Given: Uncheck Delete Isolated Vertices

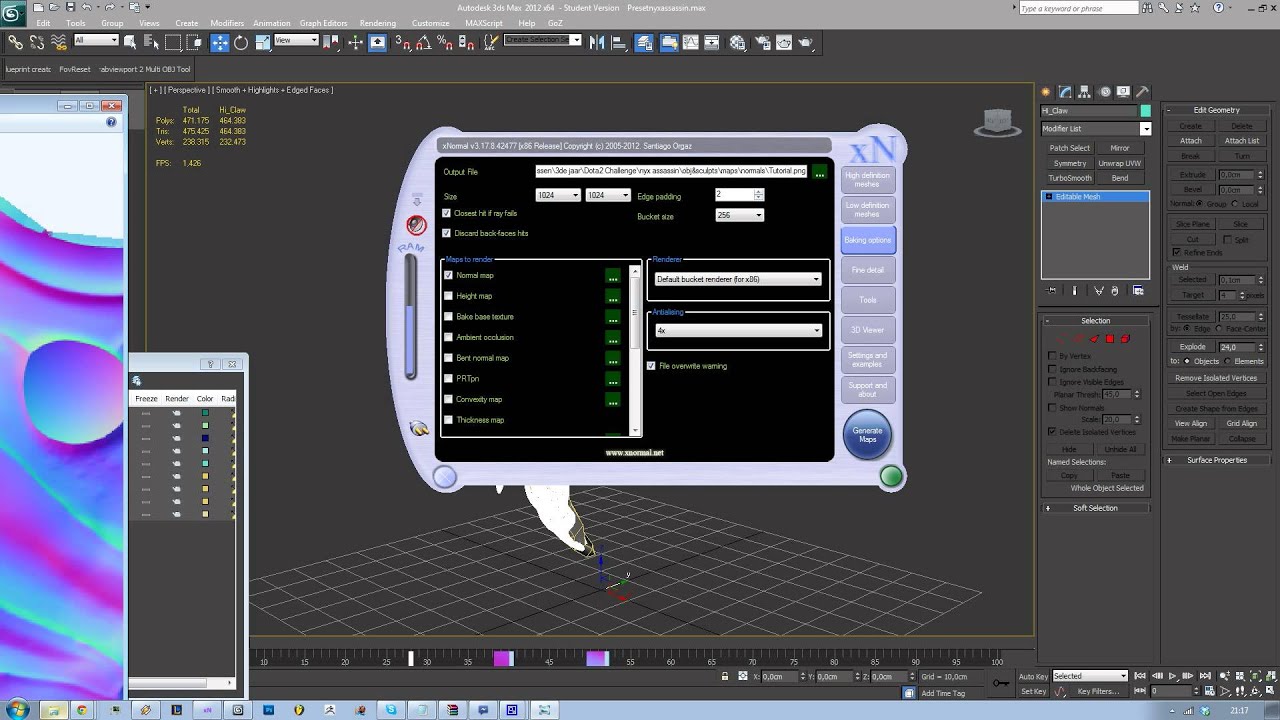Looking at the screenshot, I should point(1051,432).
